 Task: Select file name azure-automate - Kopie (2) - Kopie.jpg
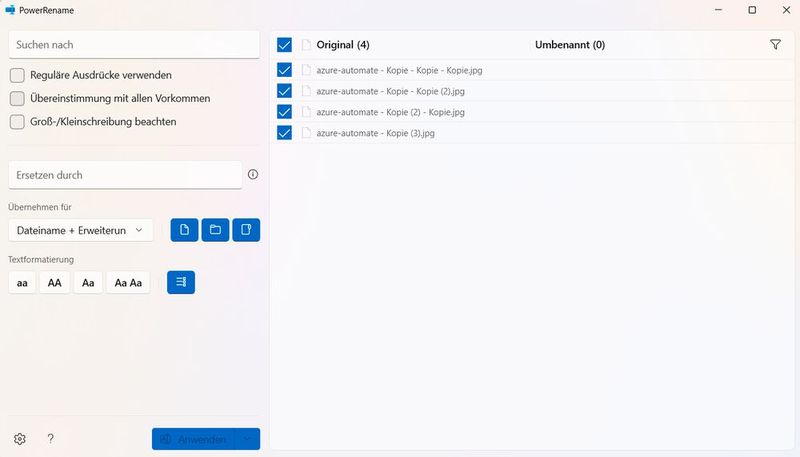tap(390, 112)
